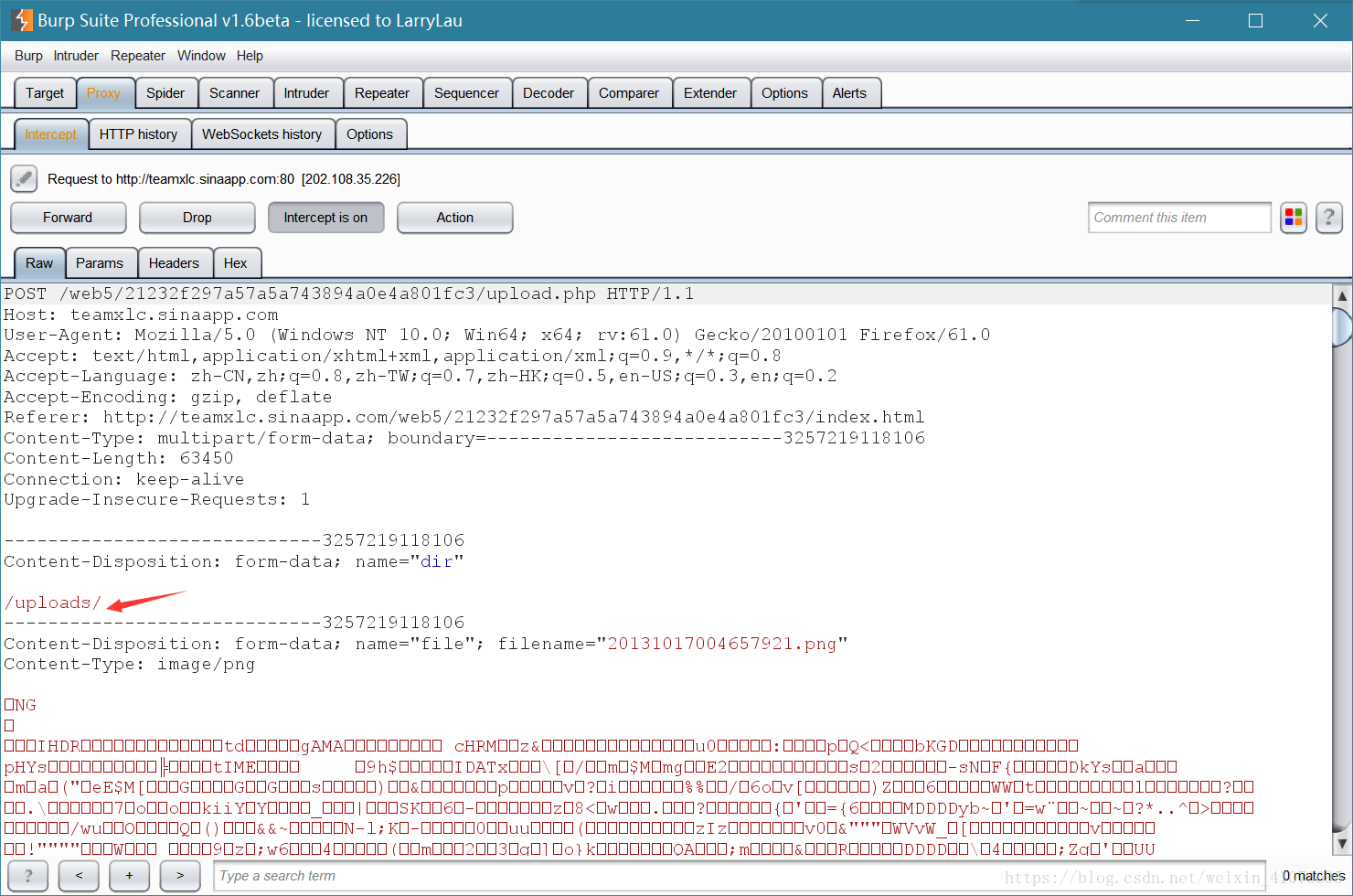Screen dimensions: 1353x896
Task: Switch to the Params view tab
Action: click(100, 263)
